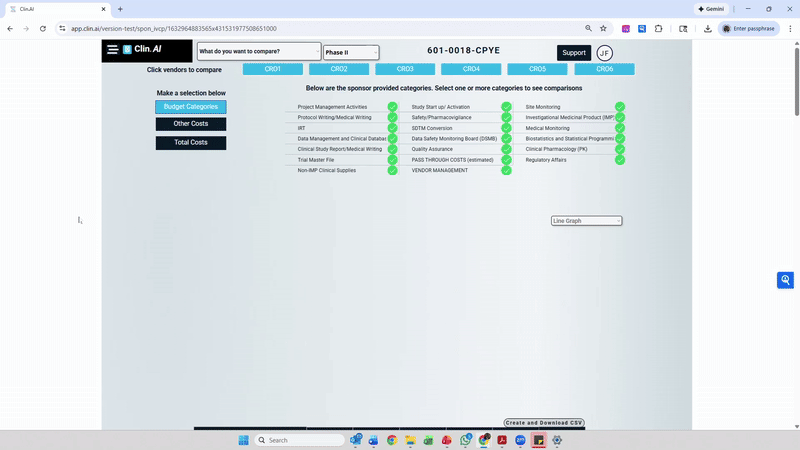Toggle Clinical Pharmacology (PK) checkmark

click(620, 149)
